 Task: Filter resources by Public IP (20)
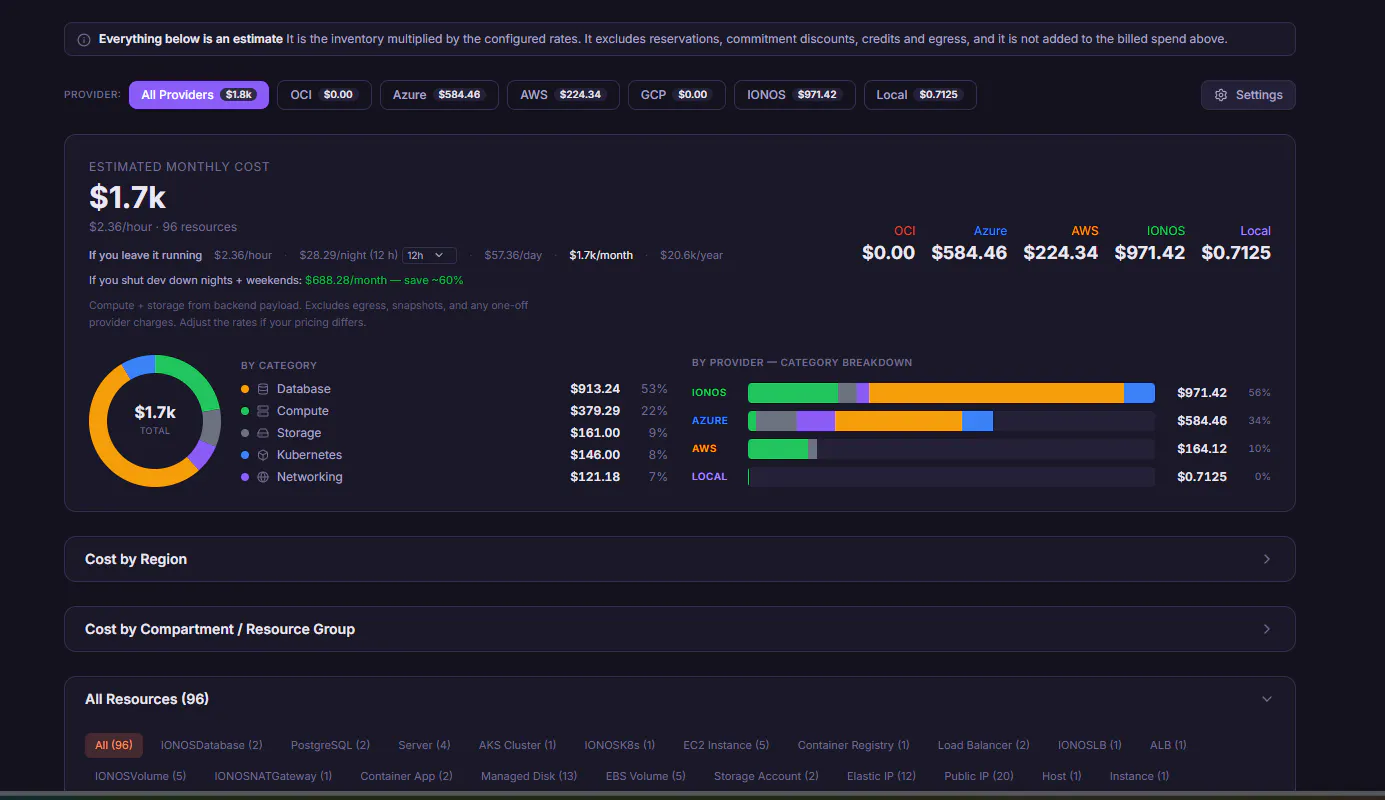(979, 776)
